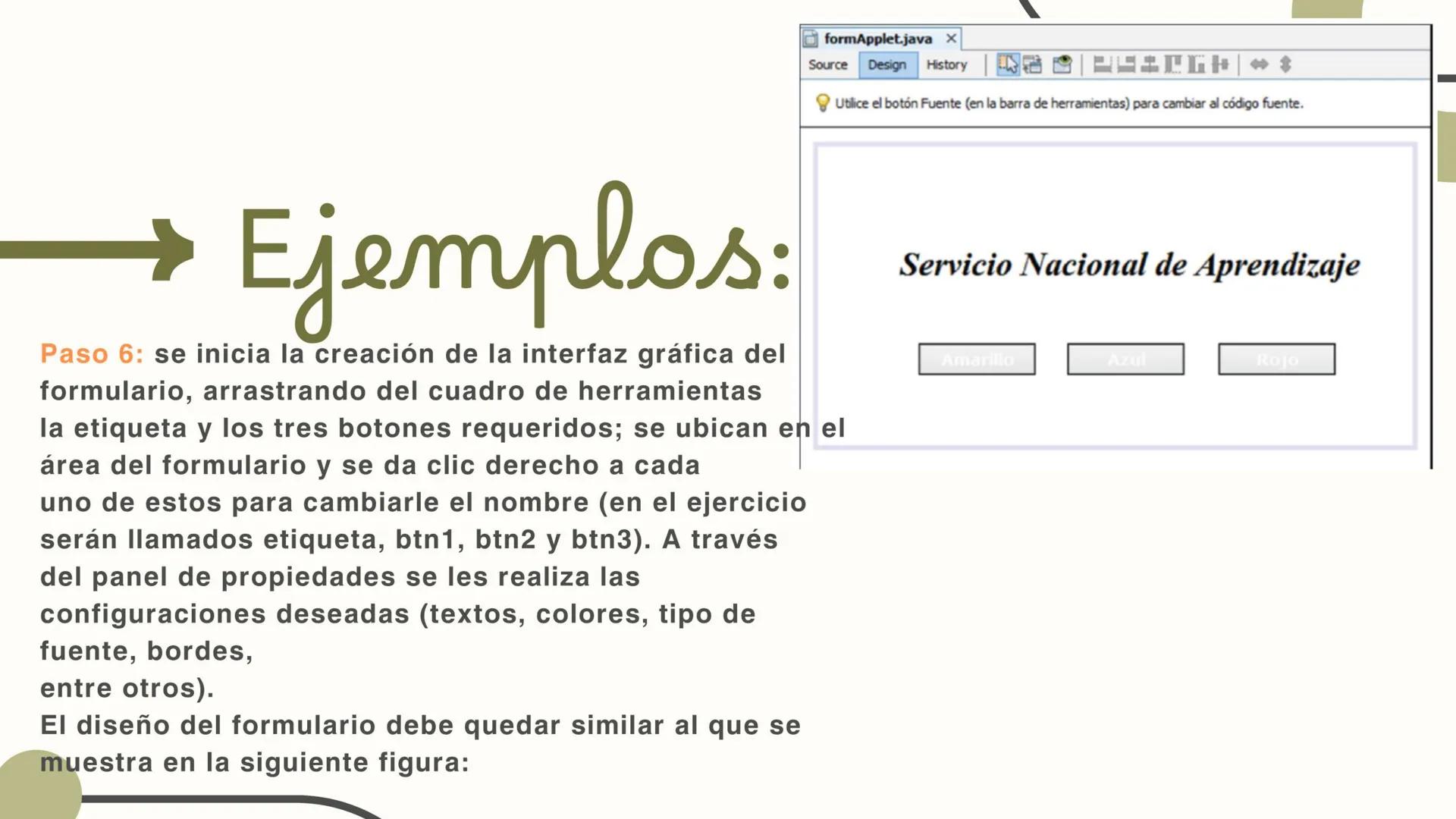Toggle horizontal auto-resizing with the arrows icon
Image resolution: width=1456 pixels, height=819 pixels.
click(1260, 64)
